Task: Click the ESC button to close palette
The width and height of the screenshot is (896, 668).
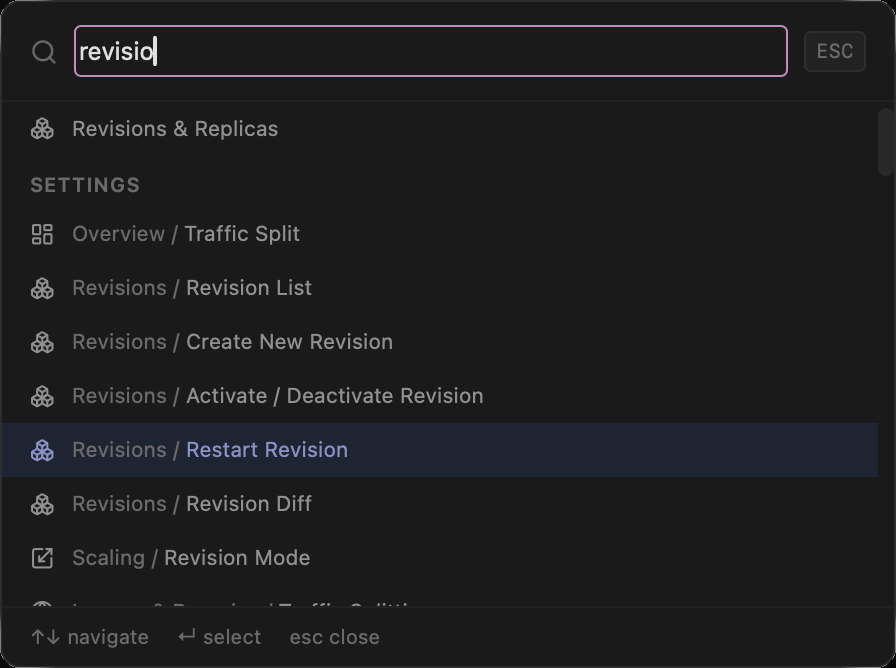Action: (835, 51)
